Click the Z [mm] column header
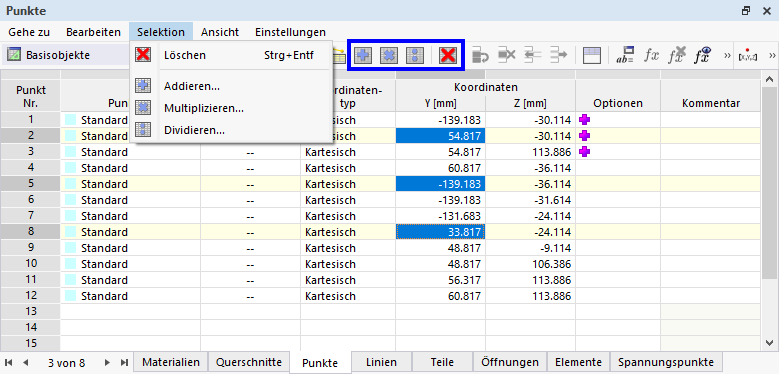Screen dimensions: 779x374 (x=530, y=103)
